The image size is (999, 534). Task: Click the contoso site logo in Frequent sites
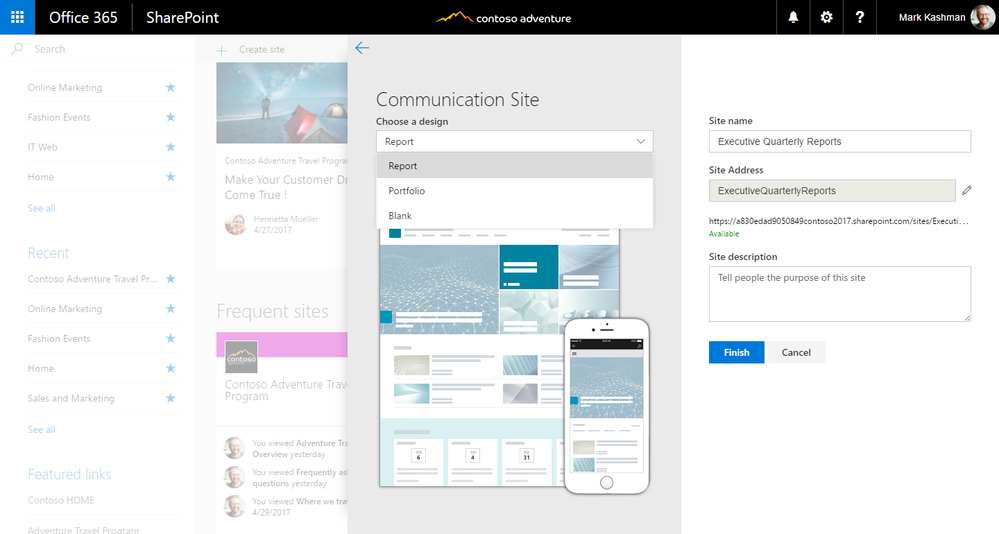241,357
